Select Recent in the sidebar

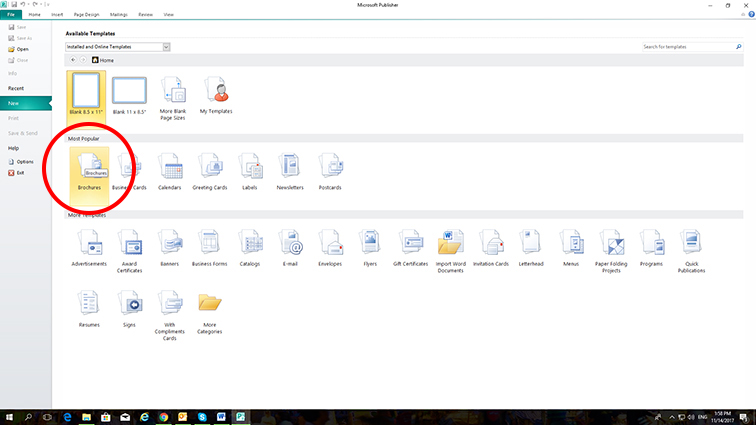coord(16,88)
